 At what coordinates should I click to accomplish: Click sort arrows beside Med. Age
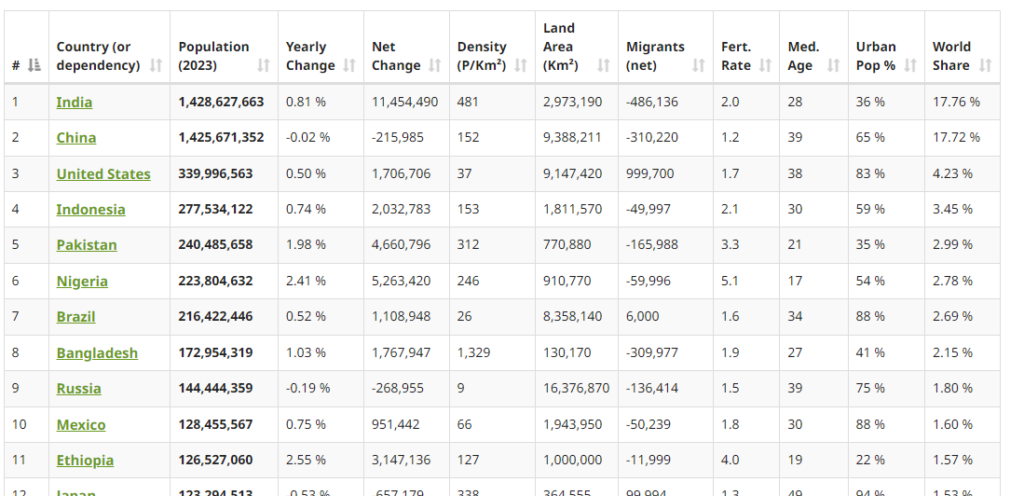click(833, 65)
